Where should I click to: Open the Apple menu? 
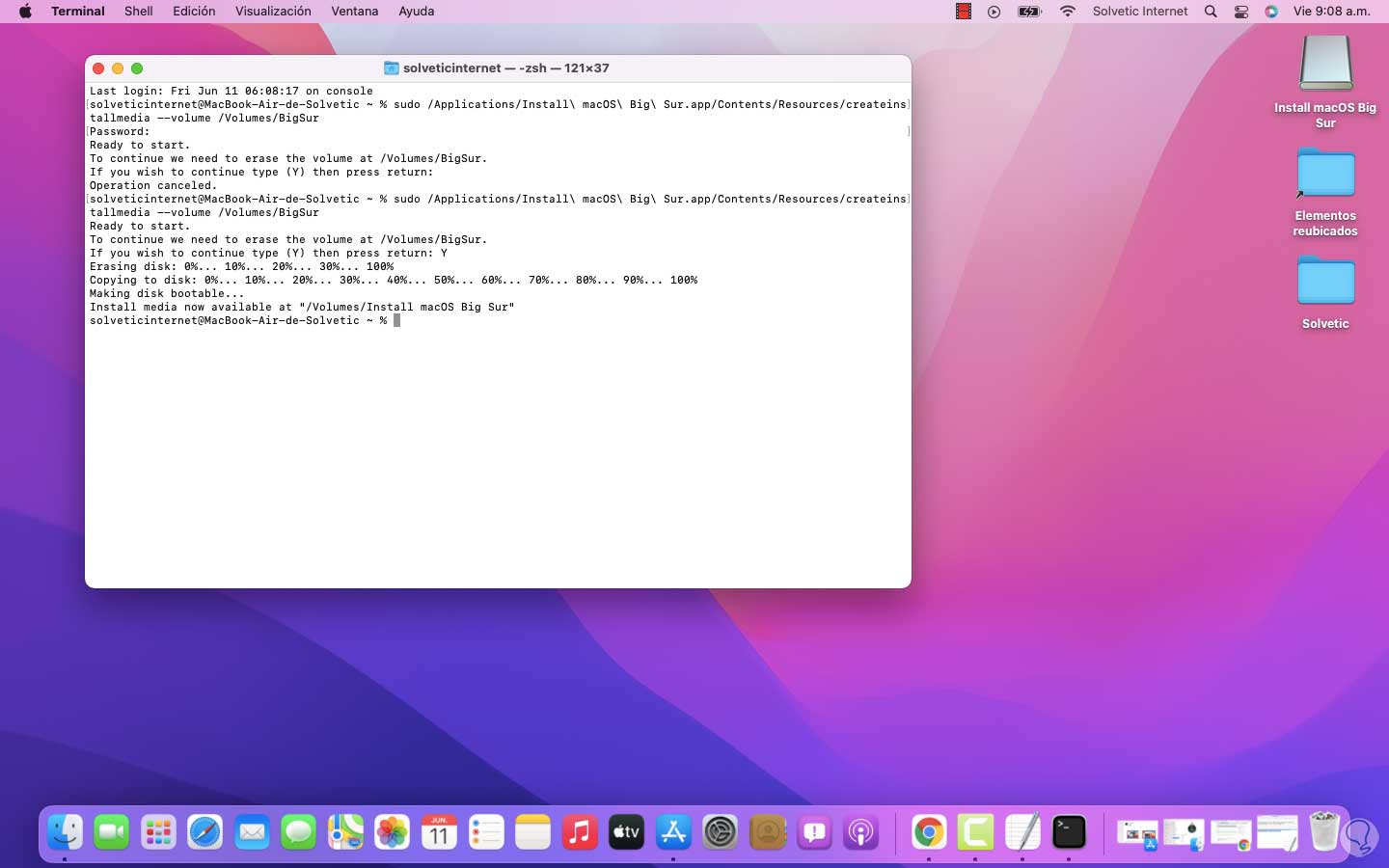click(x=25, y=12)
